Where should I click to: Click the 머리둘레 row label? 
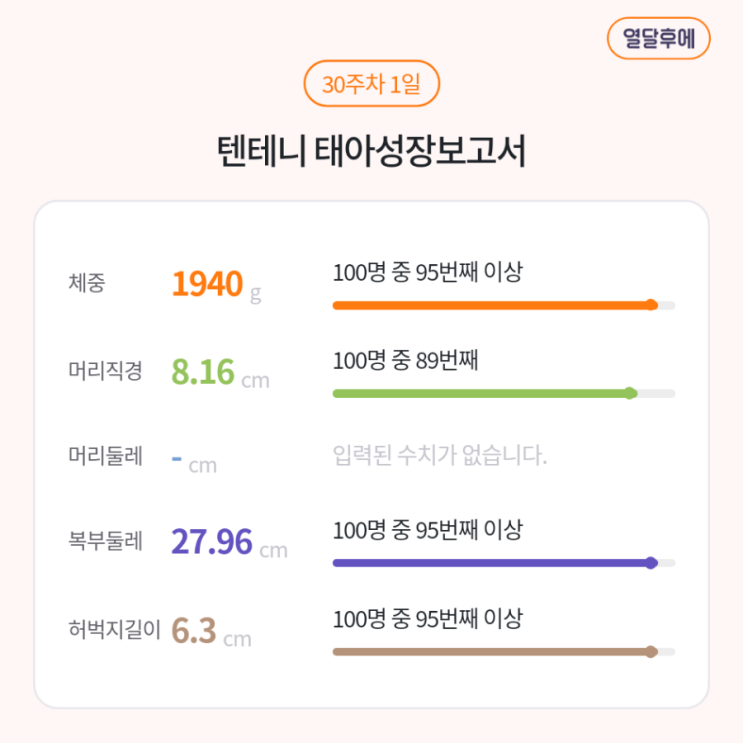(x=105, y=456)
